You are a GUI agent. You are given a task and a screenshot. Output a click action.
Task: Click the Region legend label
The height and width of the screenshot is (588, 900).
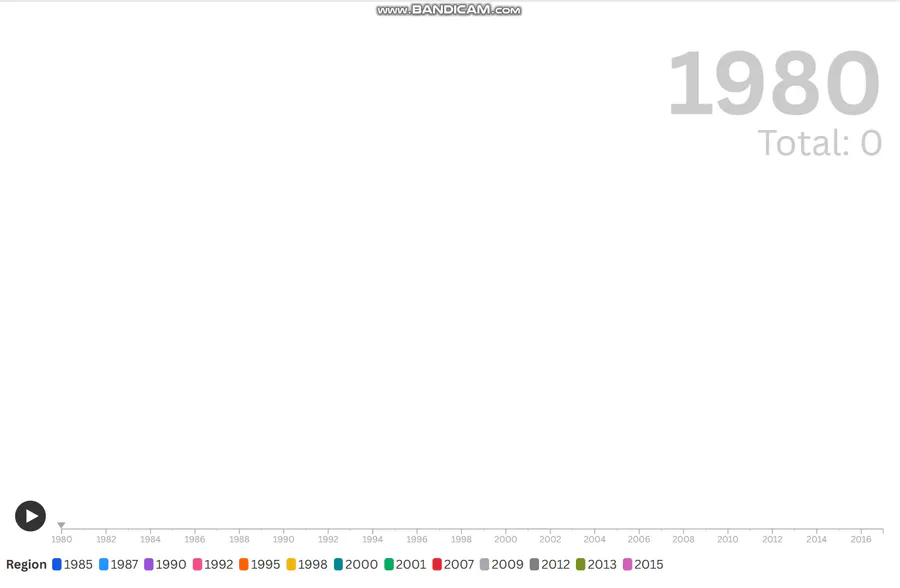click(26, 564)
